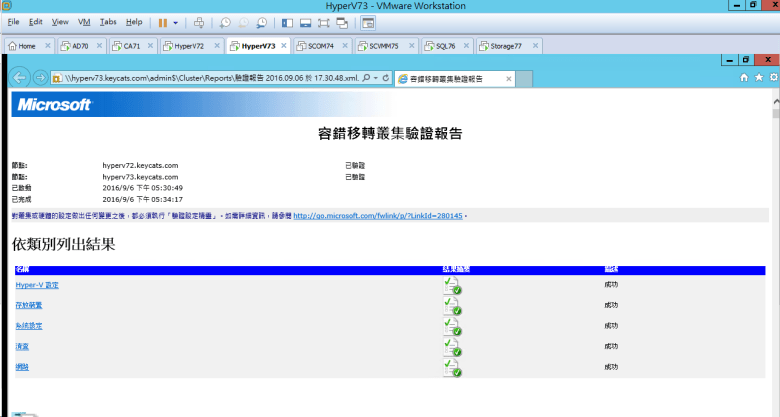
Task: Open the VM menu
Action: tap(84, 22)
